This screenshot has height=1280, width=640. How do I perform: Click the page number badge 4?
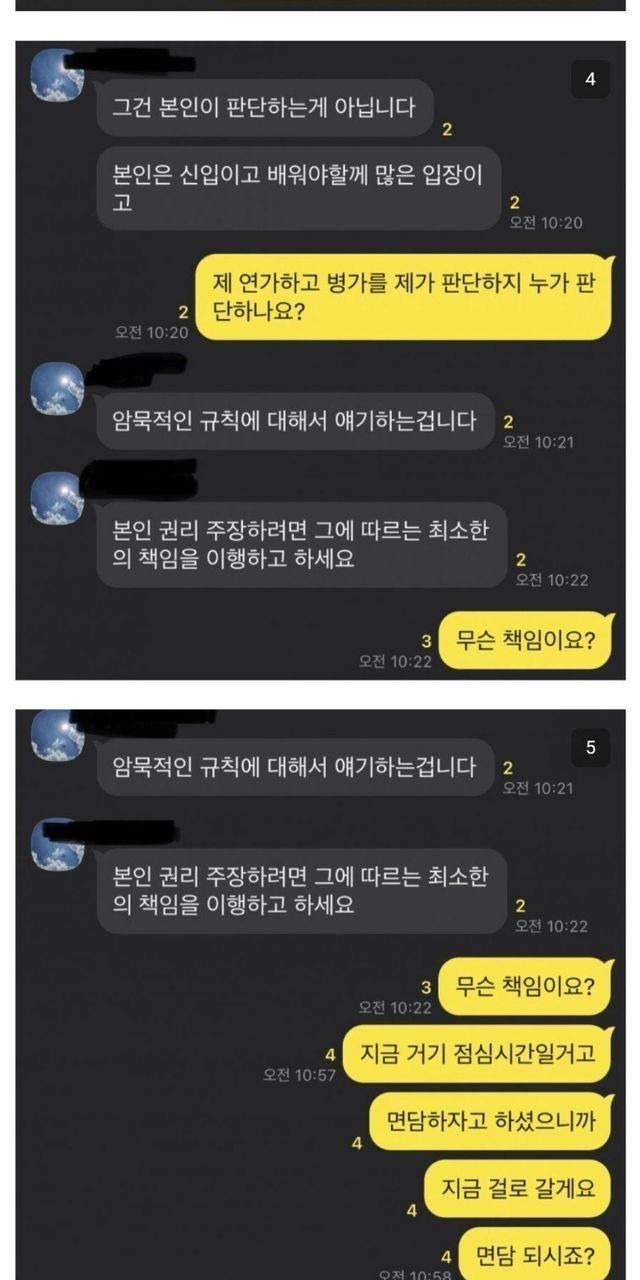coord(590,79)
